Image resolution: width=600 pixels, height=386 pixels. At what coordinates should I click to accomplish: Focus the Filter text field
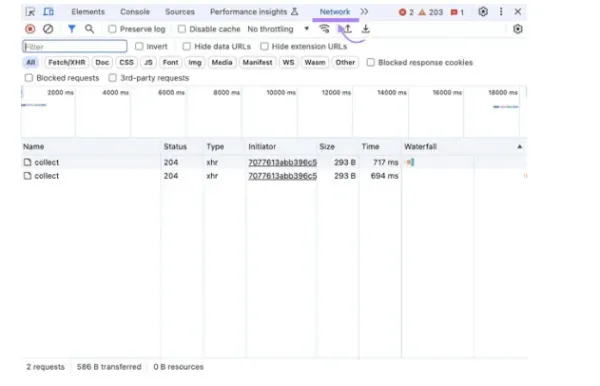pyautogui.click(x=75, y=47)
